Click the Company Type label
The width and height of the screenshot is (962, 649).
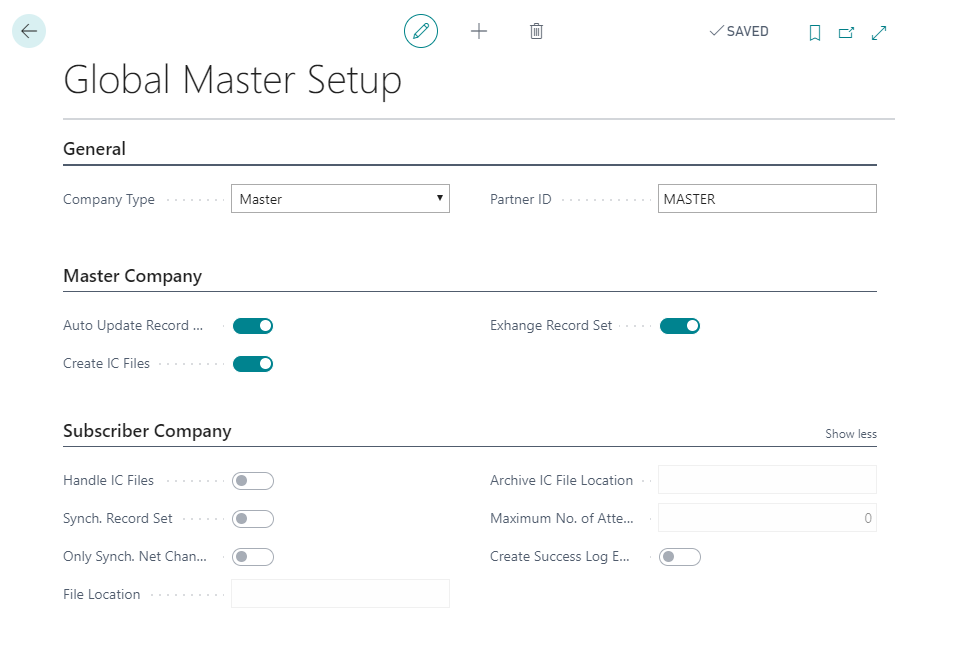click(109, 199)
